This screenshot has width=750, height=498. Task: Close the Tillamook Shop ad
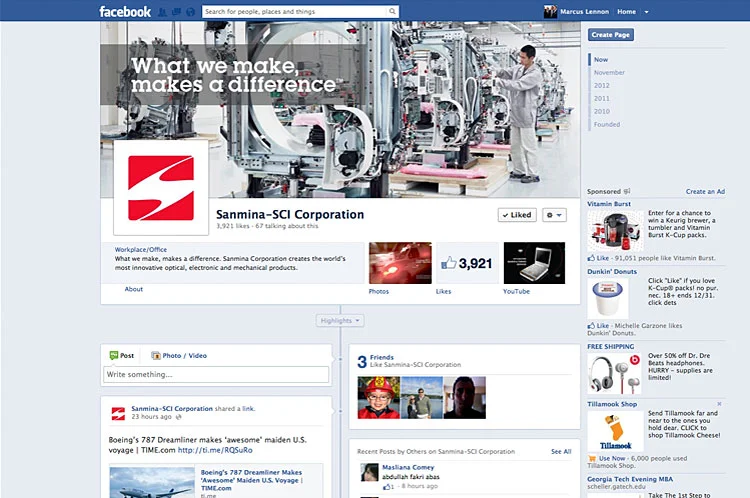click(719, 404)
